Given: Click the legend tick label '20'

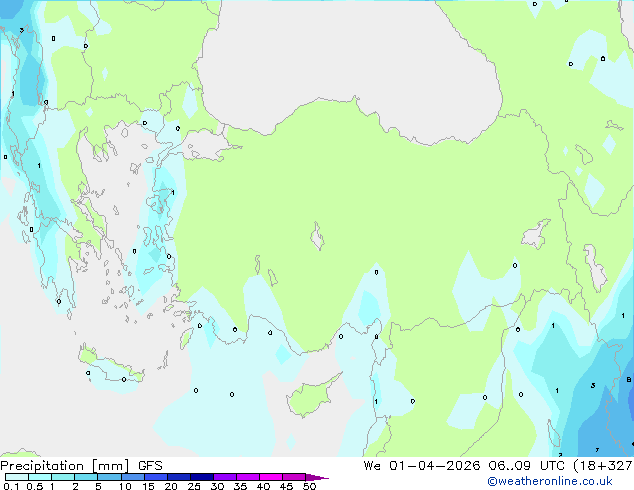Looking at the screenshot, I should [x=171, y=486].
